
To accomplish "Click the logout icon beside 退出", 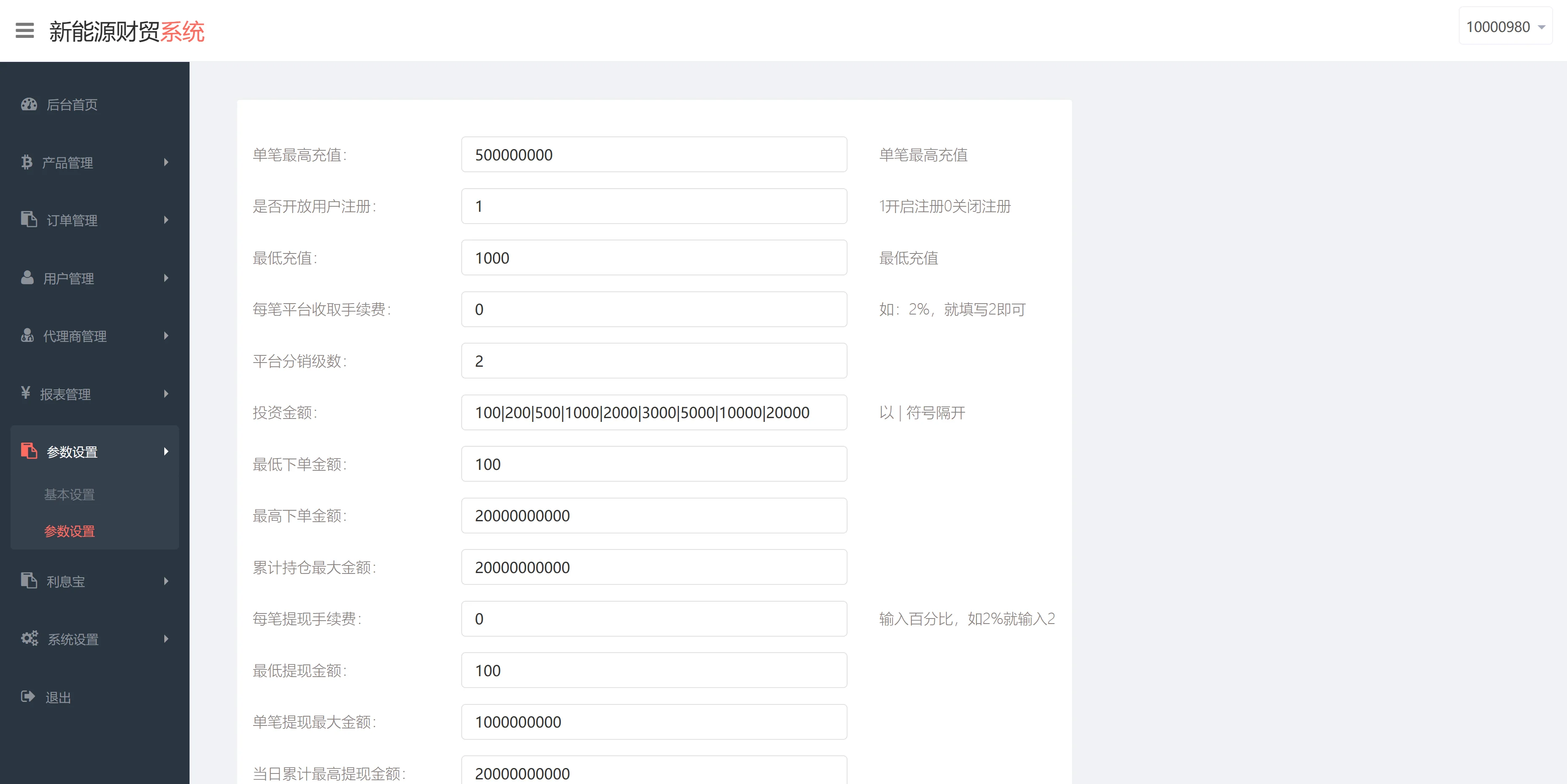I will (28, 697).
